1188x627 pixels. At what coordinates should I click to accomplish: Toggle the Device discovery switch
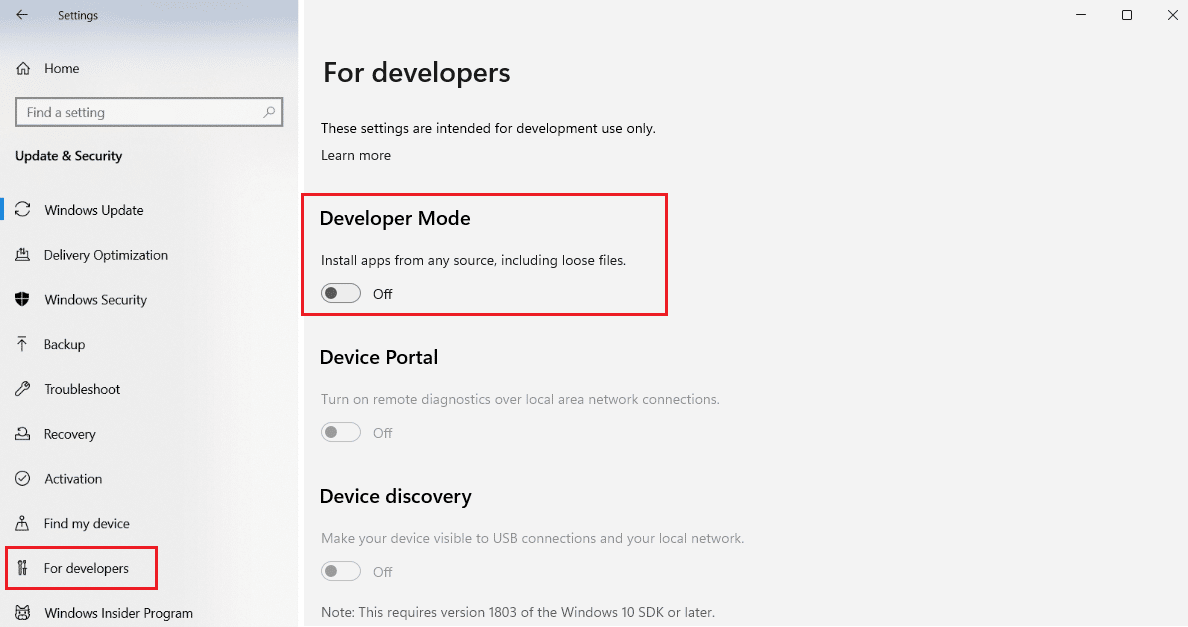click(x=341, y=571)
